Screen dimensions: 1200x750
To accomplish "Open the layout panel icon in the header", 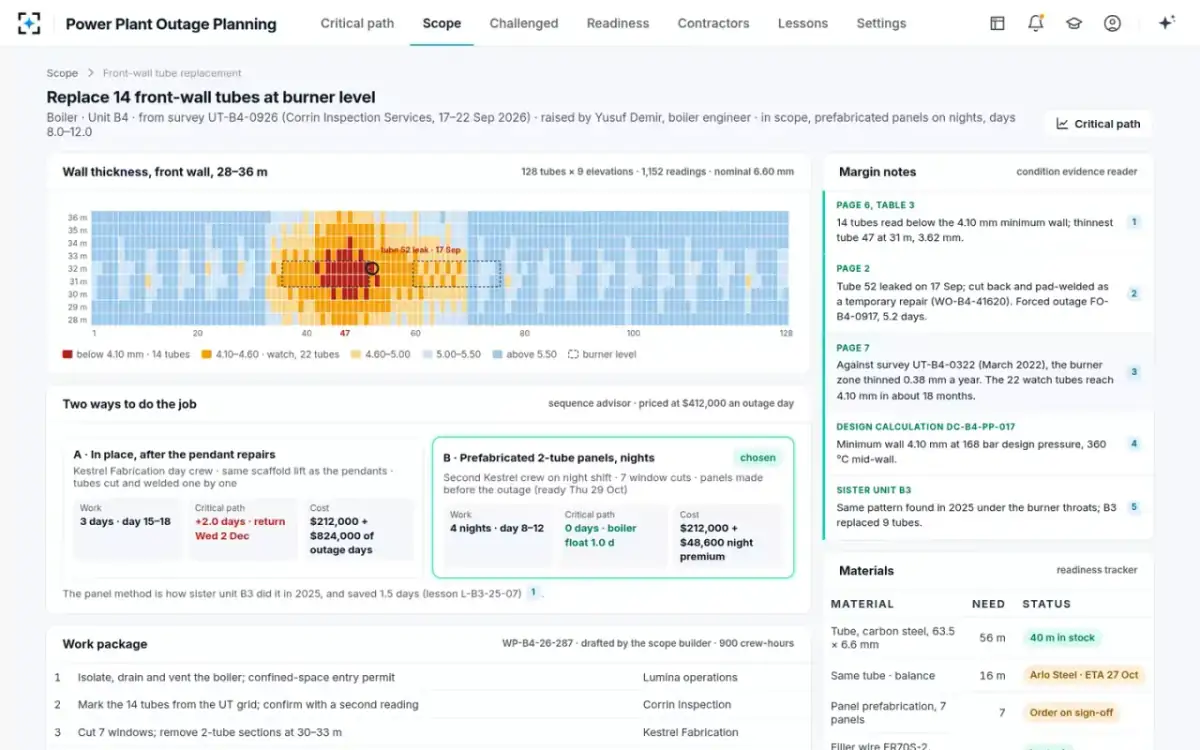I will [997, 23].
